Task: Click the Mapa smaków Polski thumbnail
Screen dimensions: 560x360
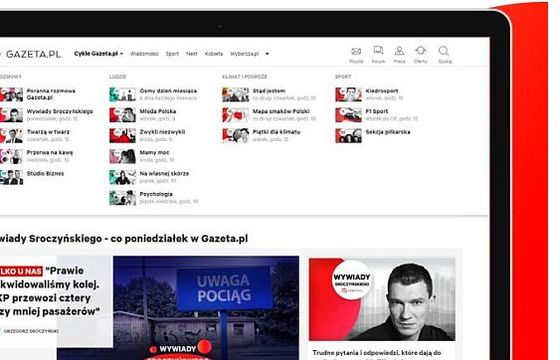Action: (x=235, y=115)
